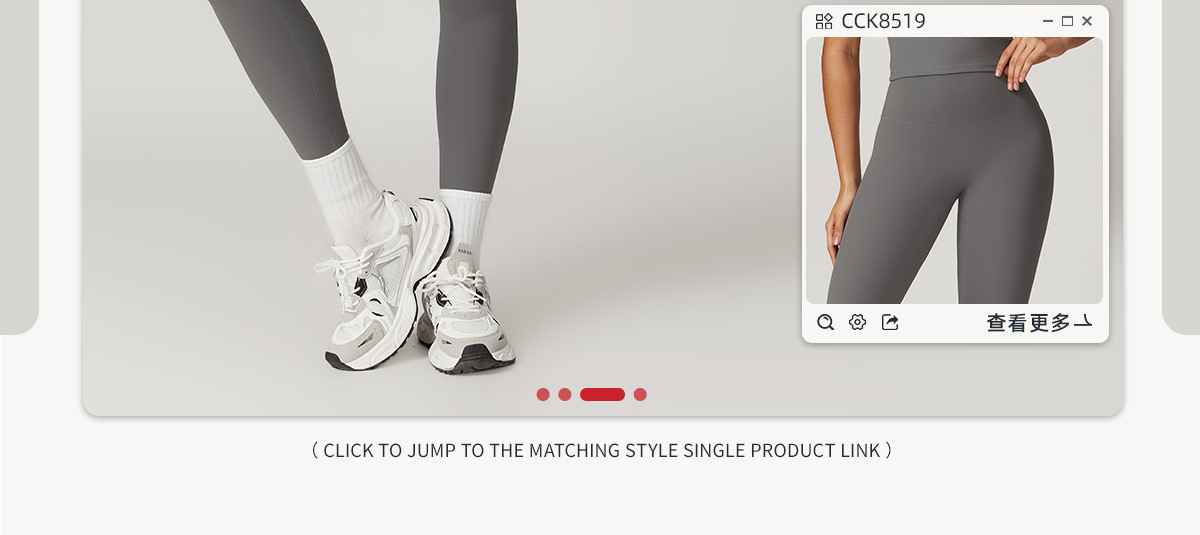This screenshot has width=1200, height=535.
Task: Open the magnifier search icon in product card
Action: point(825,322)
